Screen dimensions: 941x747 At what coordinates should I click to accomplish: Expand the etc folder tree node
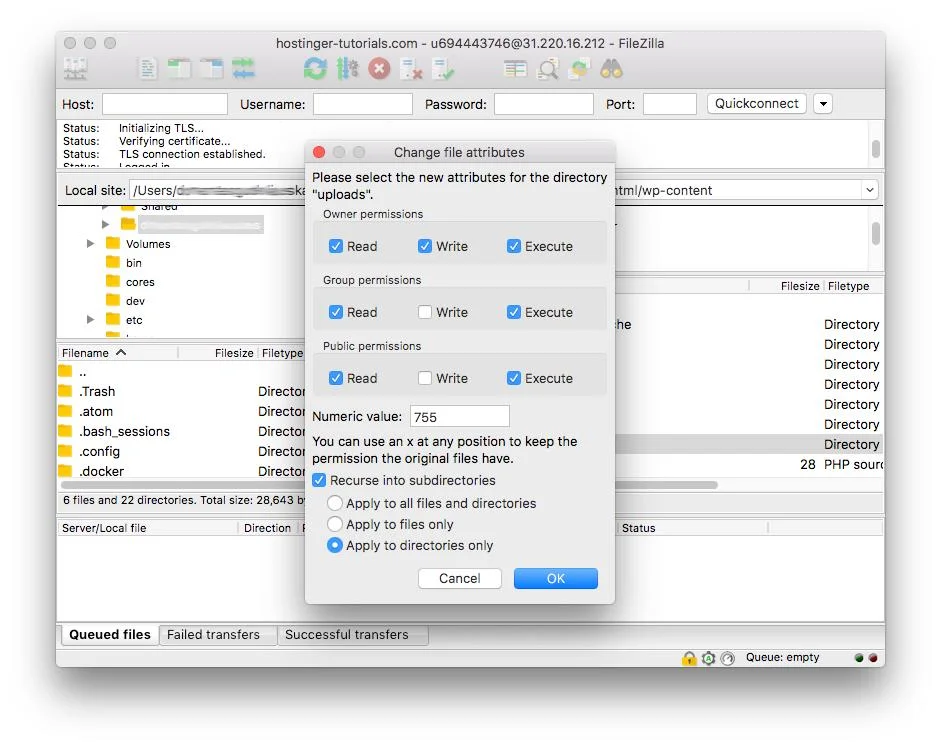click(x=91, y=320)
